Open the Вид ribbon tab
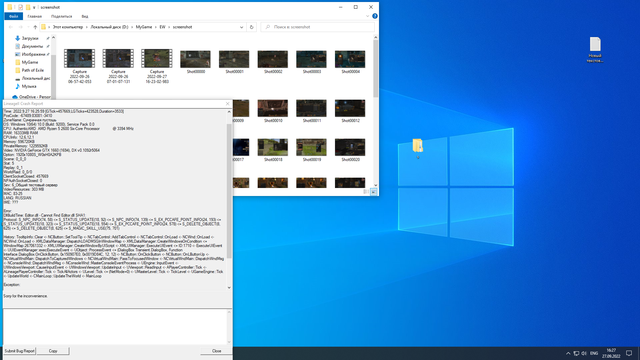 pyautogui.click(x=85, y=16)
